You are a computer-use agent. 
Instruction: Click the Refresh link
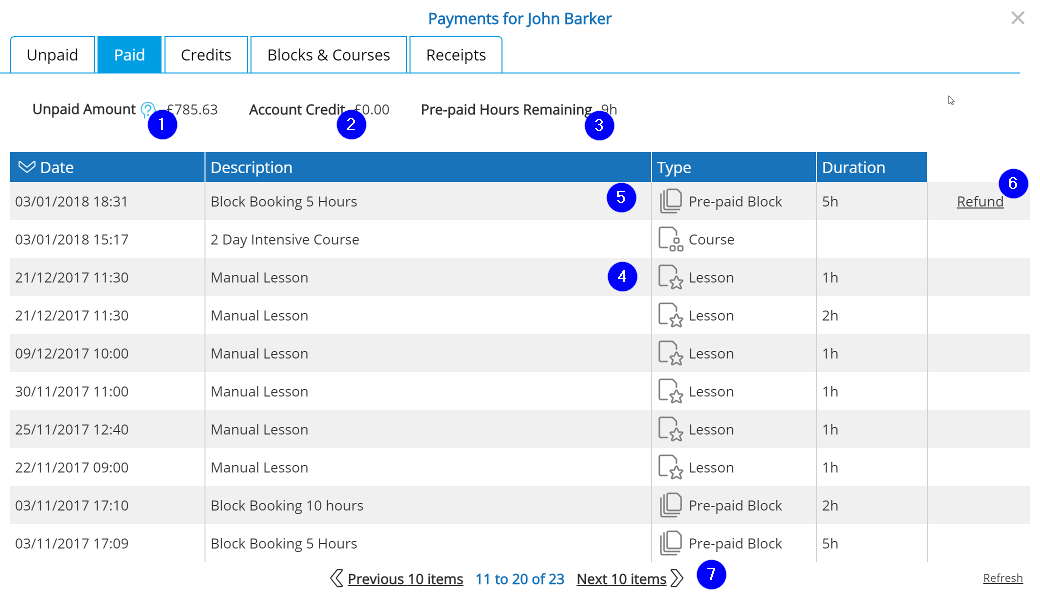[1002, 578]
